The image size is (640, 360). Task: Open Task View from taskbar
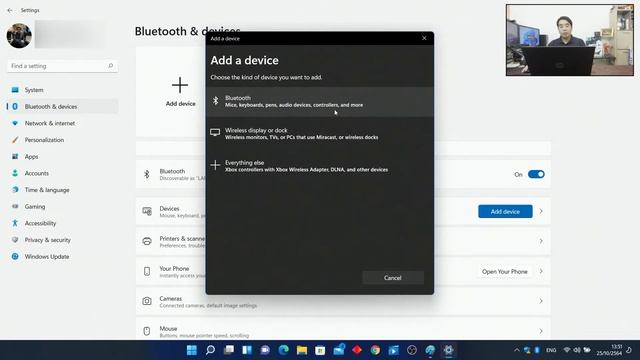[x=229, y=350]
